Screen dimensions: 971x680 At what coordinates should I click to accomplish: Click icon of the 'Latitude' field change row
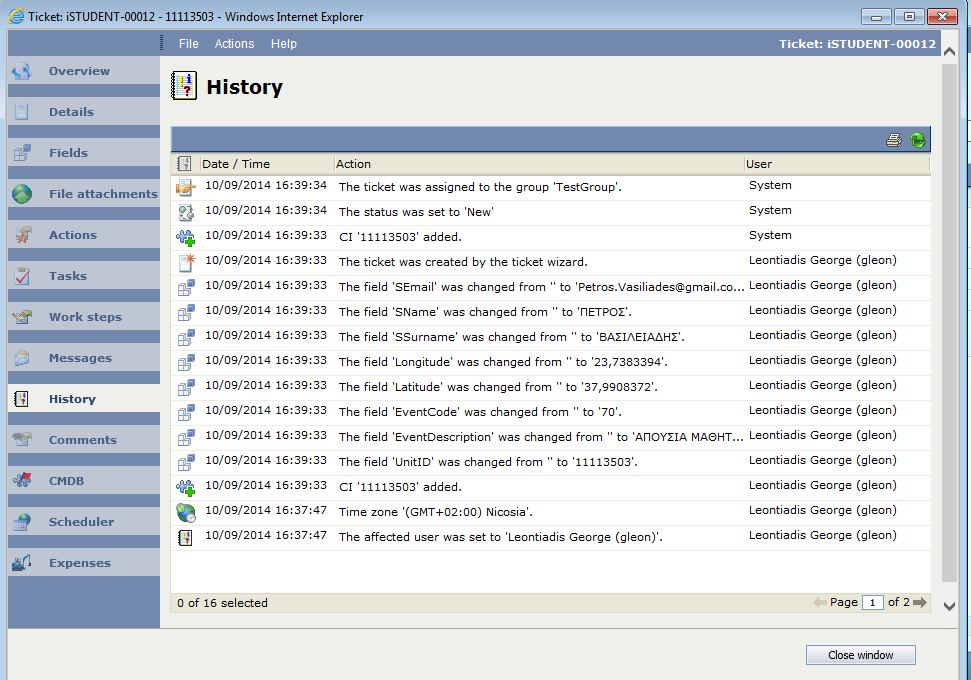pyautogui.click(x=185, y=387)
